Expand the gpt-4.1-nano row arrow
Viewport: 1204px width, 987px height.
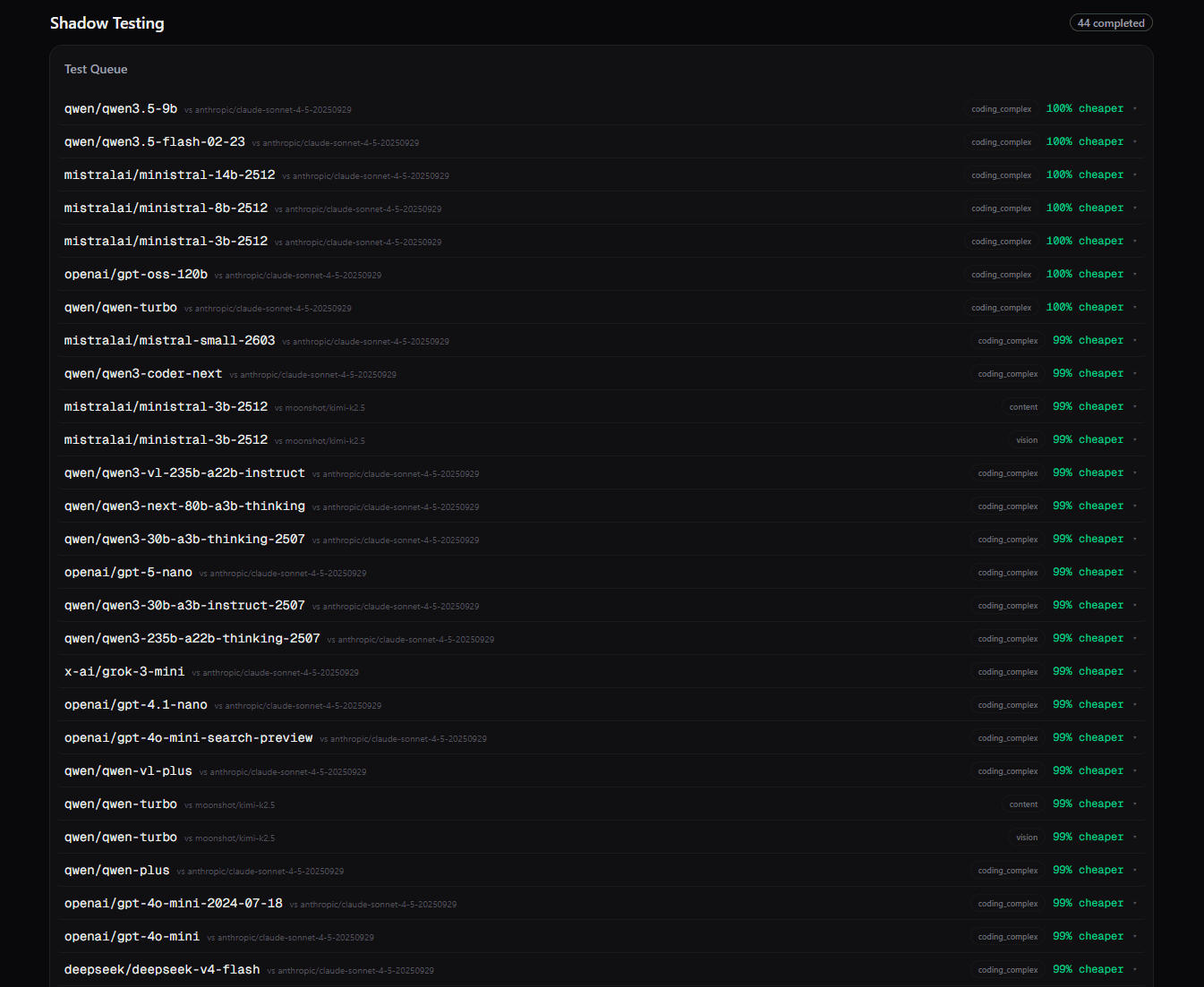[x=1135, y=705]
